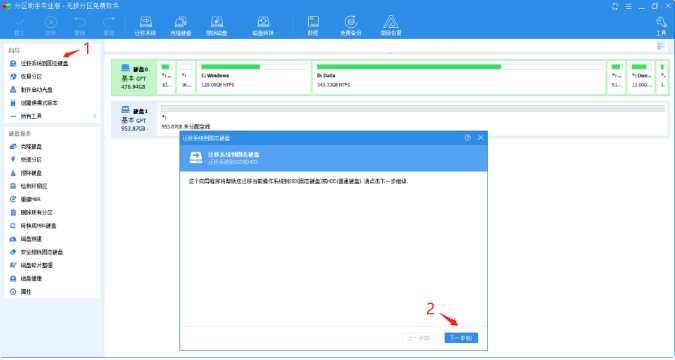This screenshot has height=360, width=675.
Task: Open the 工具 wrench icon
Action: point(661,26)
